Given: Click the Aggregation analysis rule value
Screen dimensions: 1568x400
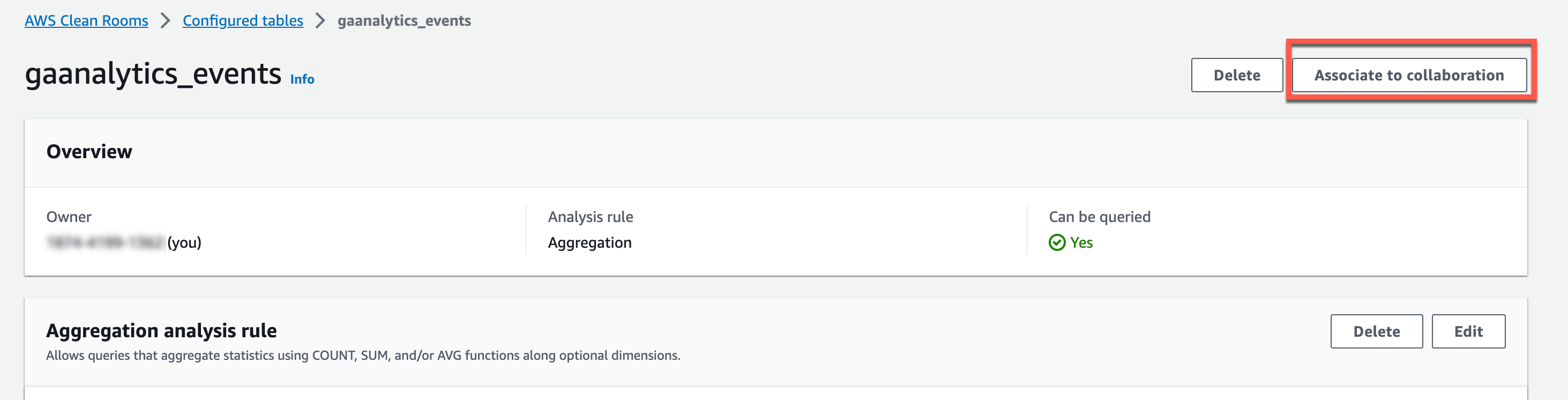Looking at the screenshot, I should point(589,242).
